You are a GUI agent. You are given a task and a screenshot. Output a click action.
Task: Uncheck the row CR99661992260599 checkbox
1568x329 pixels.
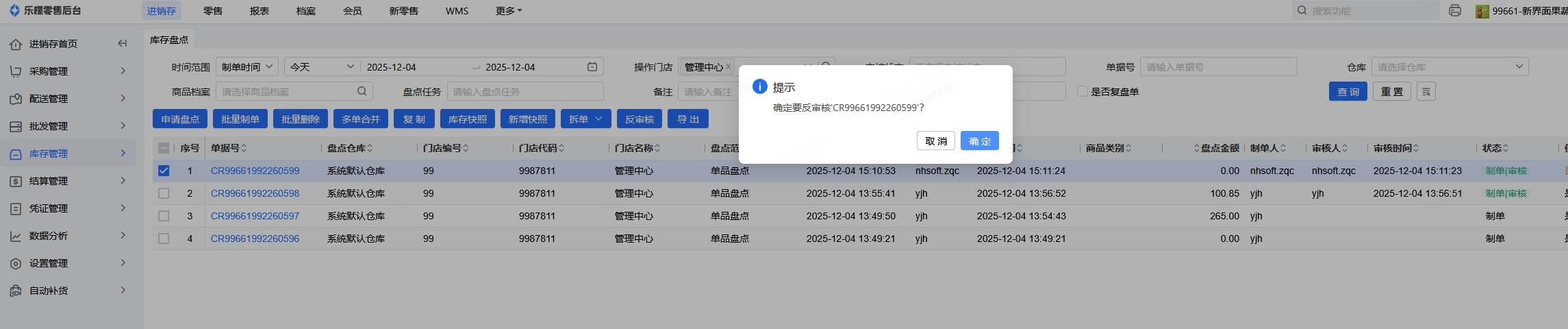click(x=164, y=171)
